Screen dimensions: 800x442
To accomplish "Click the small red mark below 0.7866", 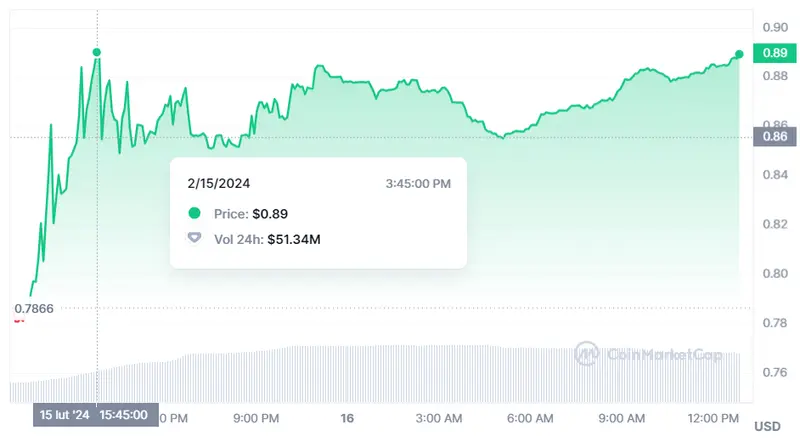I will point(17,320).
